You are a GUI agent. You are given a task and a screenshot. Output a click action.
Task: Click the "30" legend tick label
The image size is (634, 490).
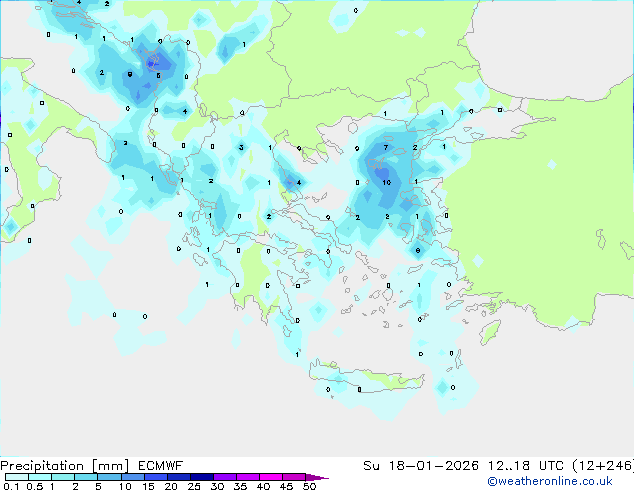(x=217, y=486)
